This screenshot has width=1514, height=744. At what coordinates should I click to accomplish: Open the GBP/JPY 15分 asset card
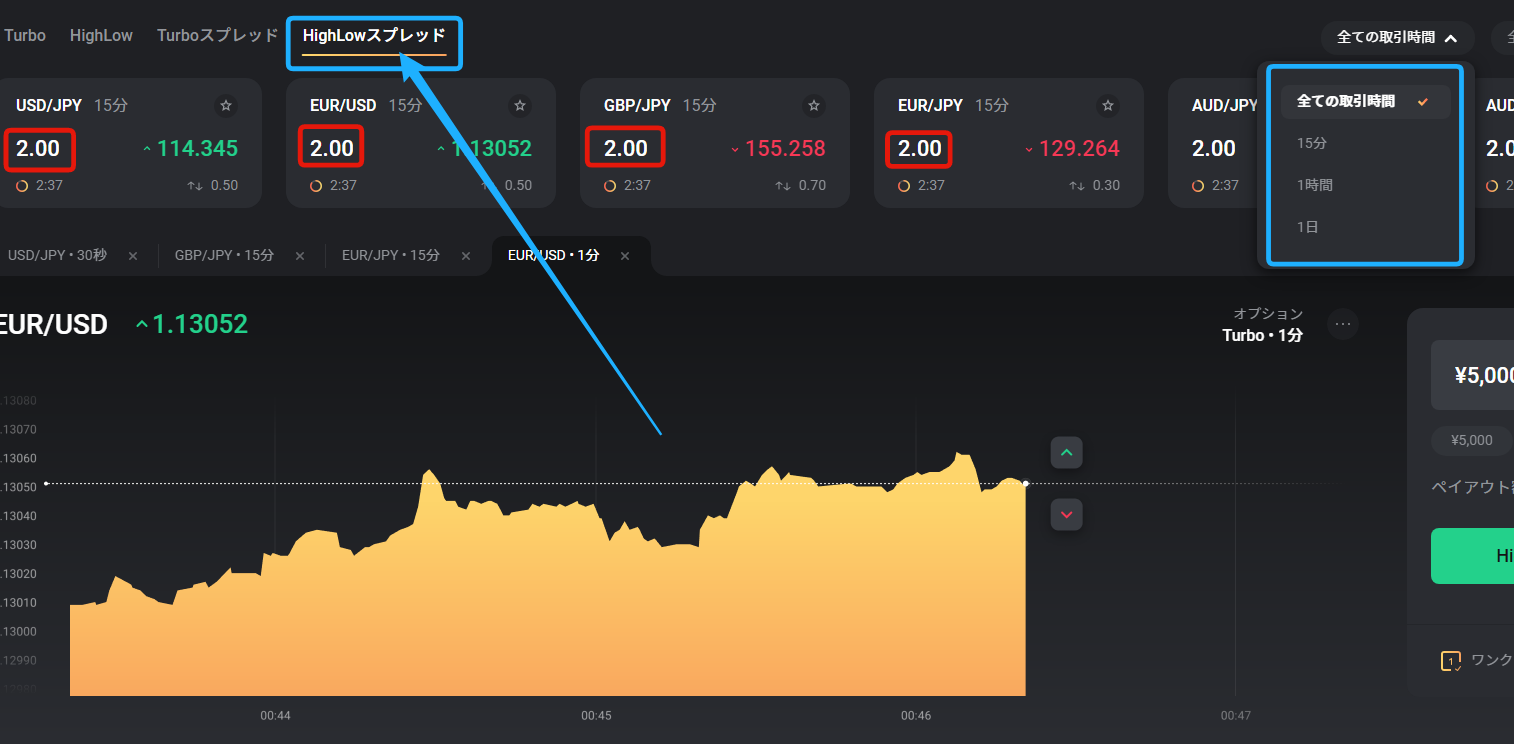tap(715, 143)
